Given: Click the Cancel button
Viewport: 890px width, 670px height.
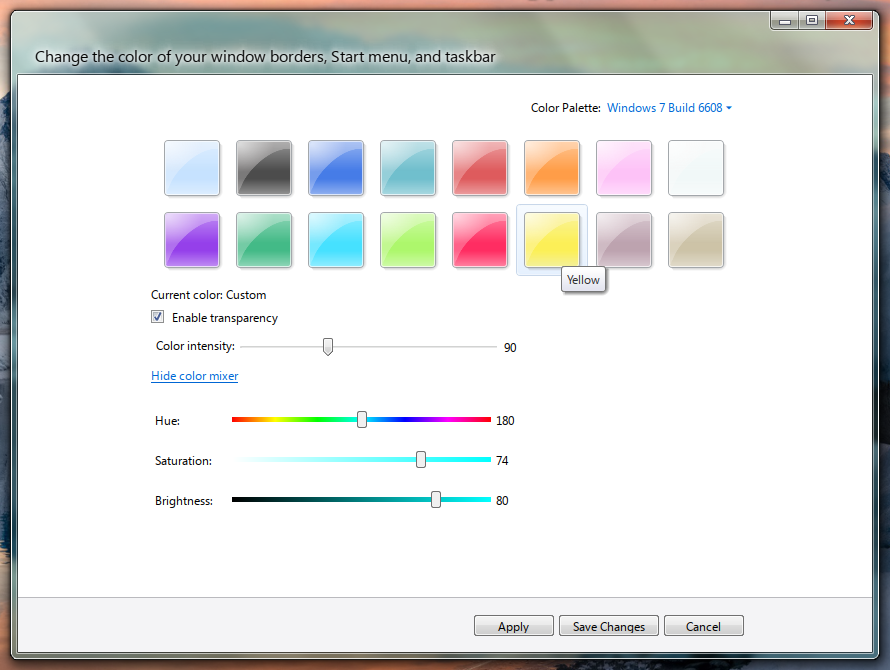Looking at the screenshot, I should [704, 626].
